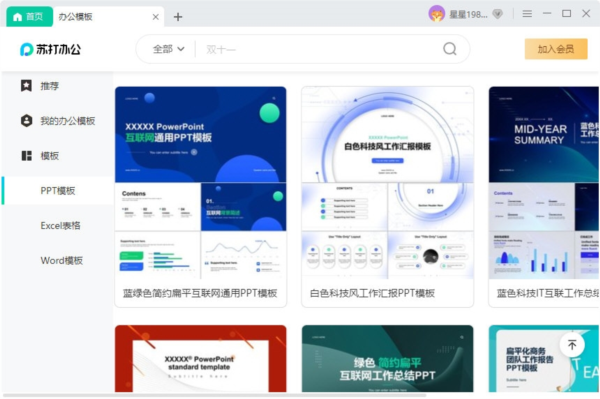
Task: Click the back-to-top arrow button
Action: pos(572,345)
